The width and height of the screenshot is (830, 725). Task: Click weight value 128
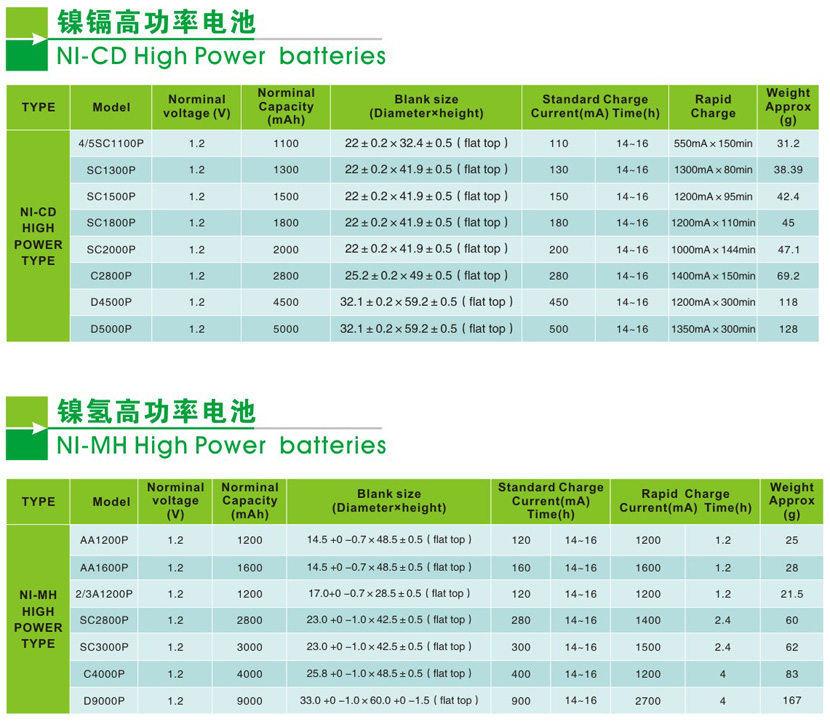[788, 329]
